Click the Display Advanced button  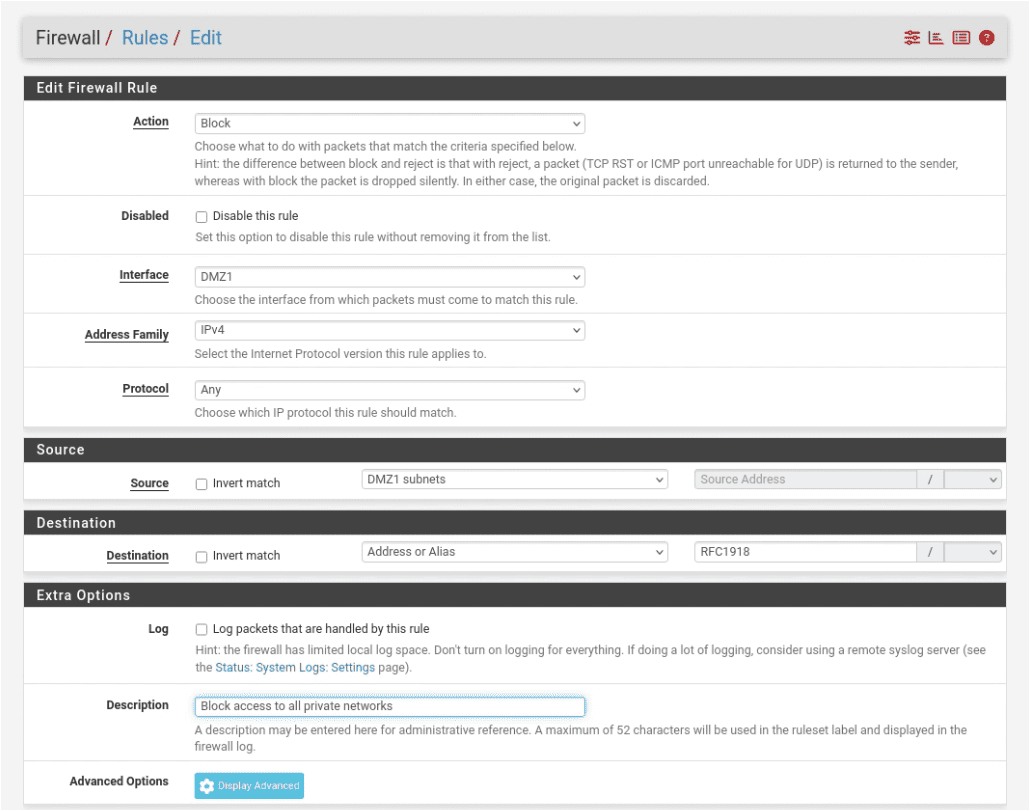[249, 786]
